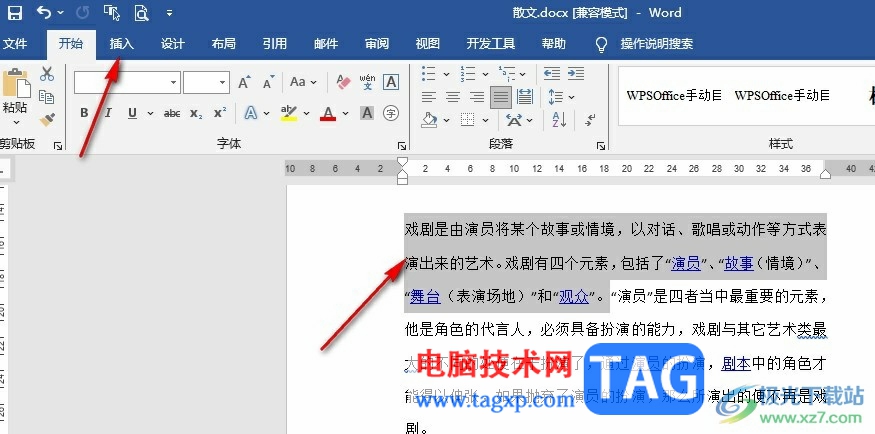Click the phonetic guide wén icon
Image resolution: width=875 pixels, height=434 pixels.
(x=367, y=83)
